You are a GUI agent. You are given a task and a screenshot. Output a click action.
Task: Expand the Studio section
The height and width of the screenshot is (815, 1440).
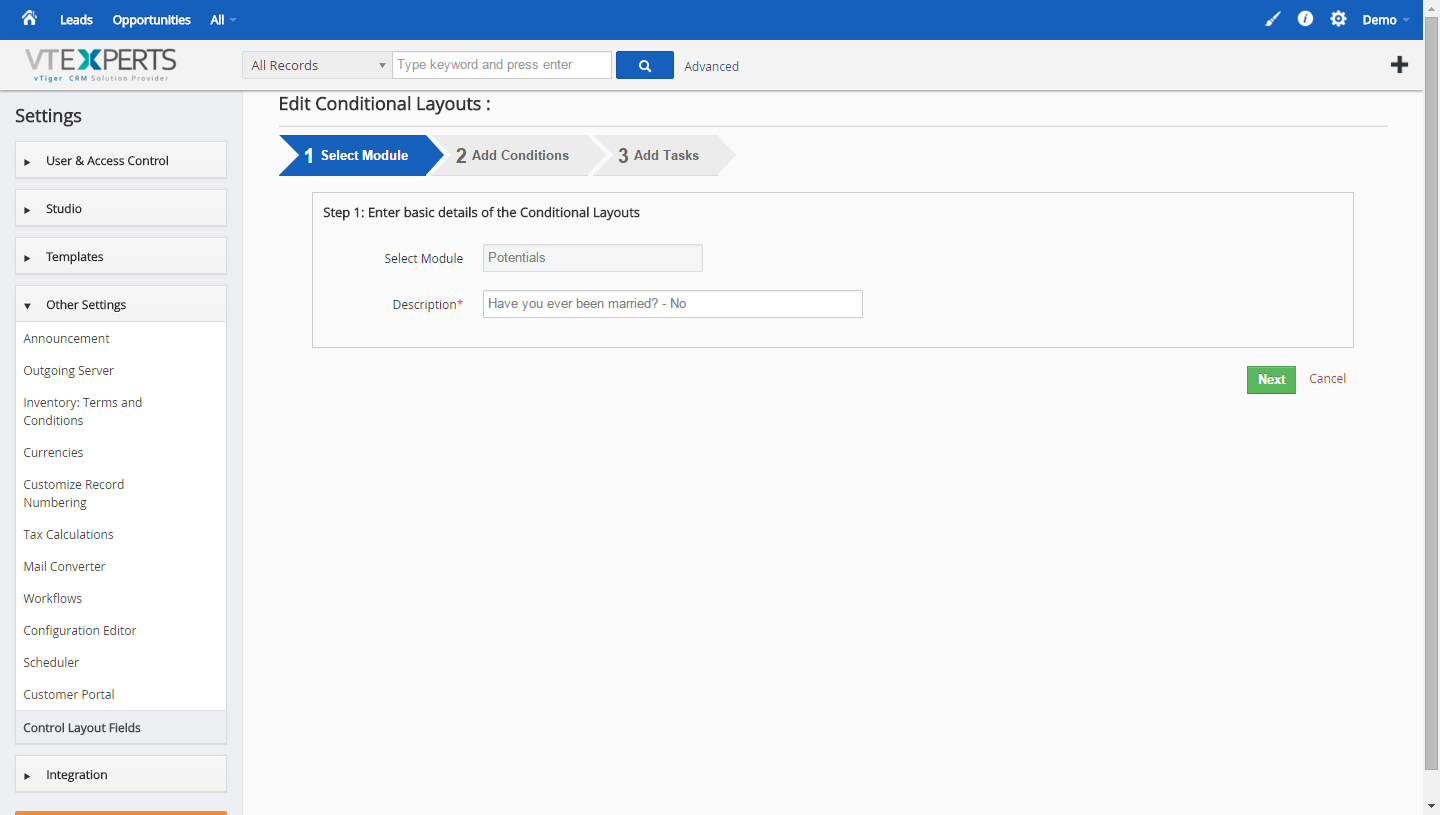pos(121,208)
